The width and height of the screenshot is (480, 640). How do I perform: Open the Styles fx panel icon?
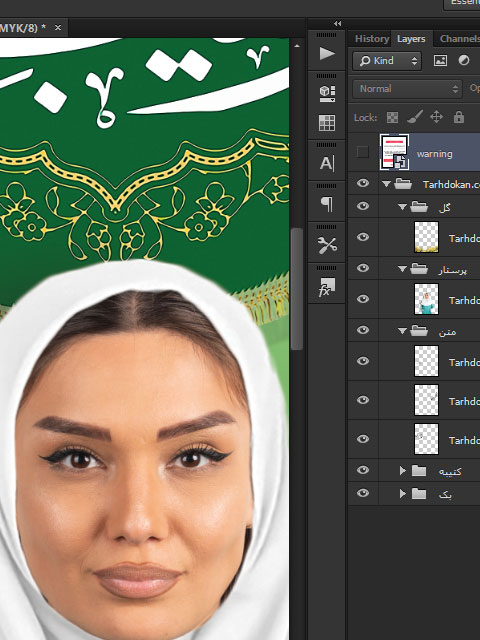[x=327, y=287]
